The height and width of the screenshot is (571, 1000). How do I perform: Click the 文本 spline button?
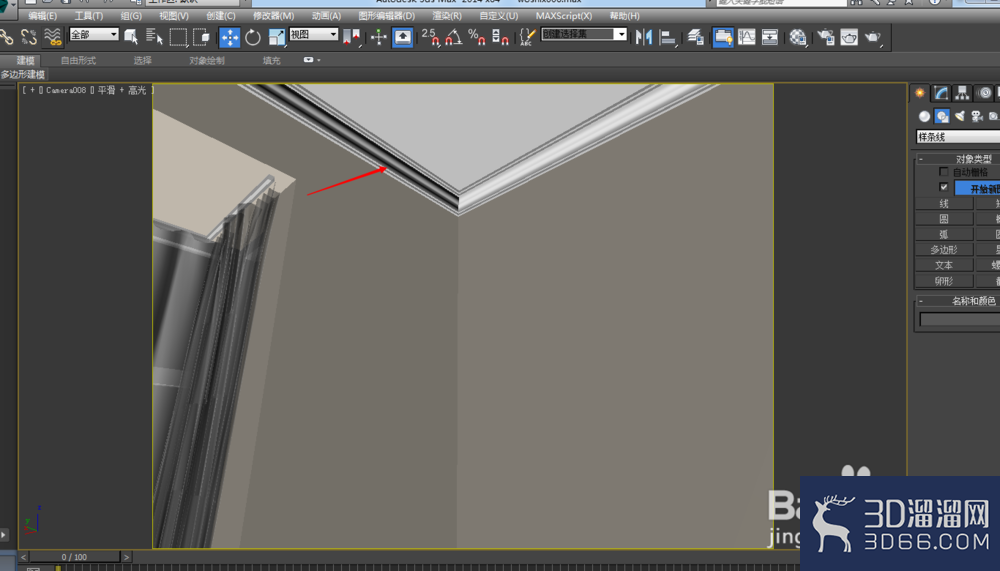point(944,265)
